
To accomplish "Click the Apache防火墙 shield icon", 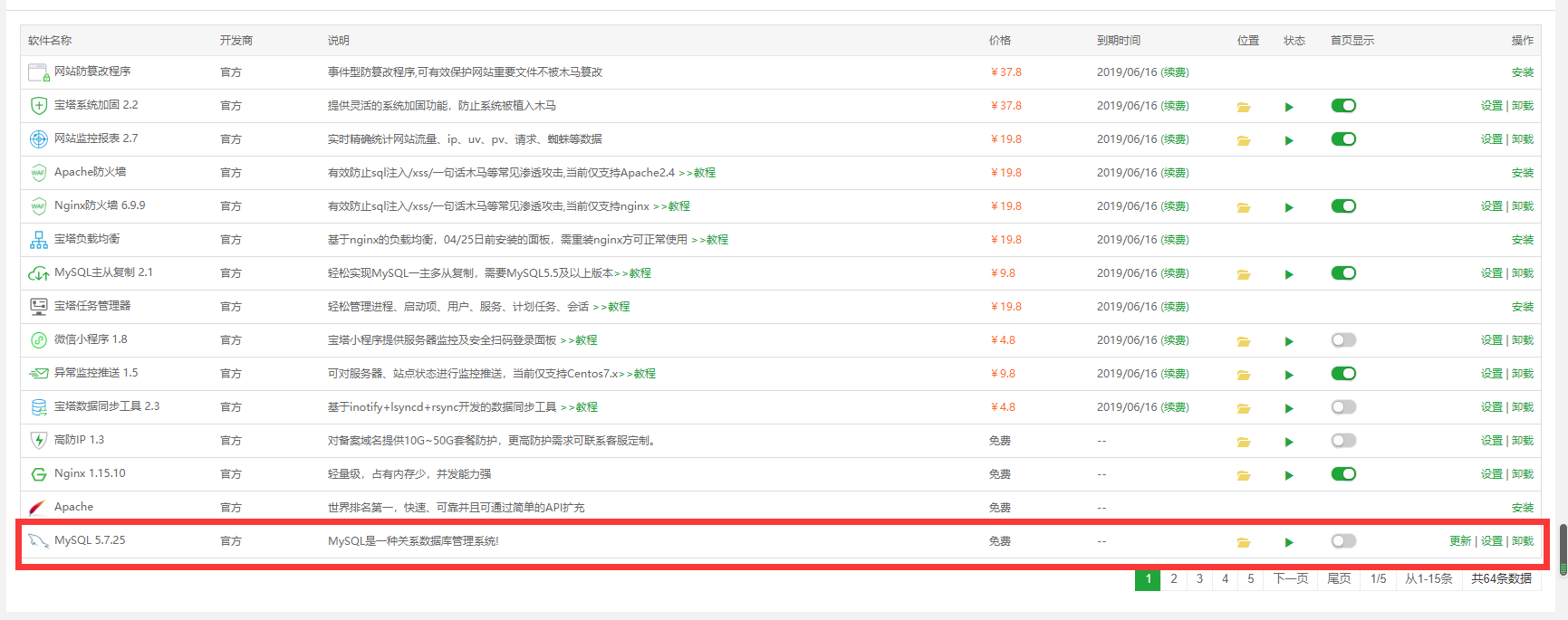I will (x=38, y=173).
